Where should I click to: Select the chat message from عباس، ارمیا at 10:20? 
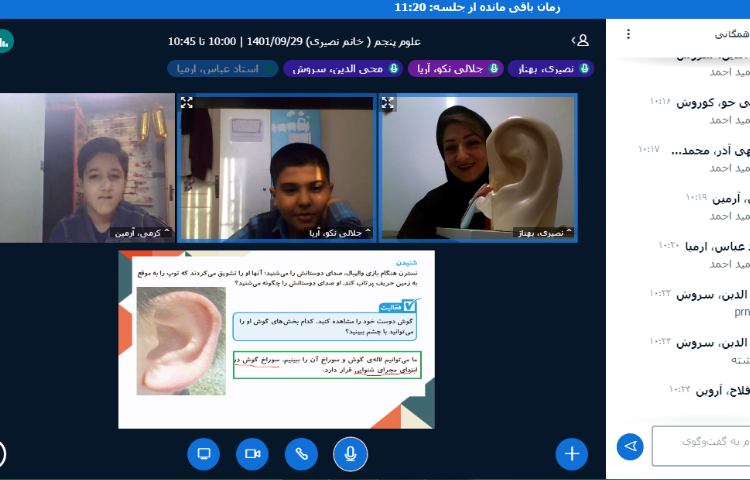(x=704, y=255)
